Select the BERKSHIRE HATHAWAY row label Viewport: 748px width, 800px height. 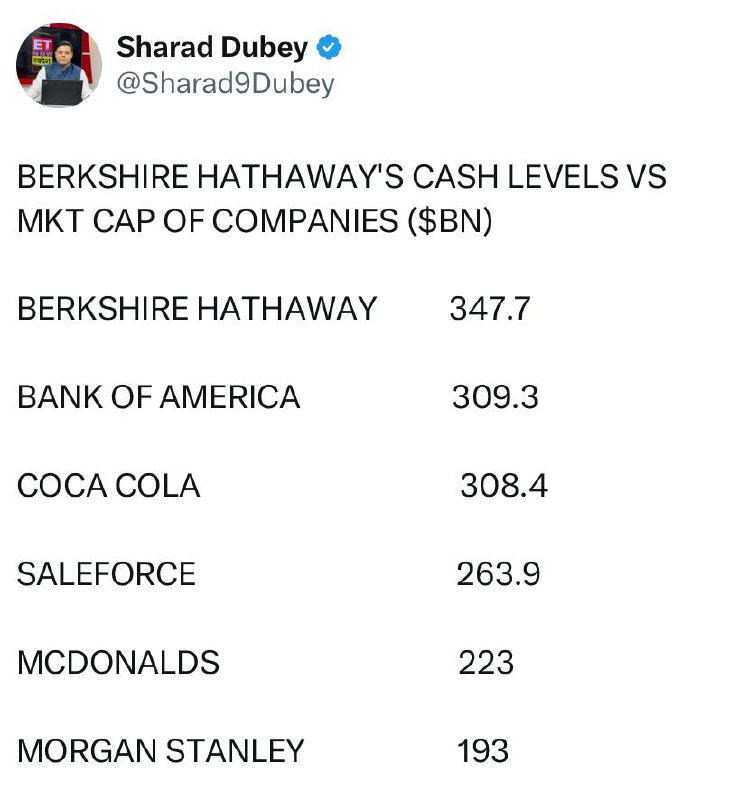(197, 309)
